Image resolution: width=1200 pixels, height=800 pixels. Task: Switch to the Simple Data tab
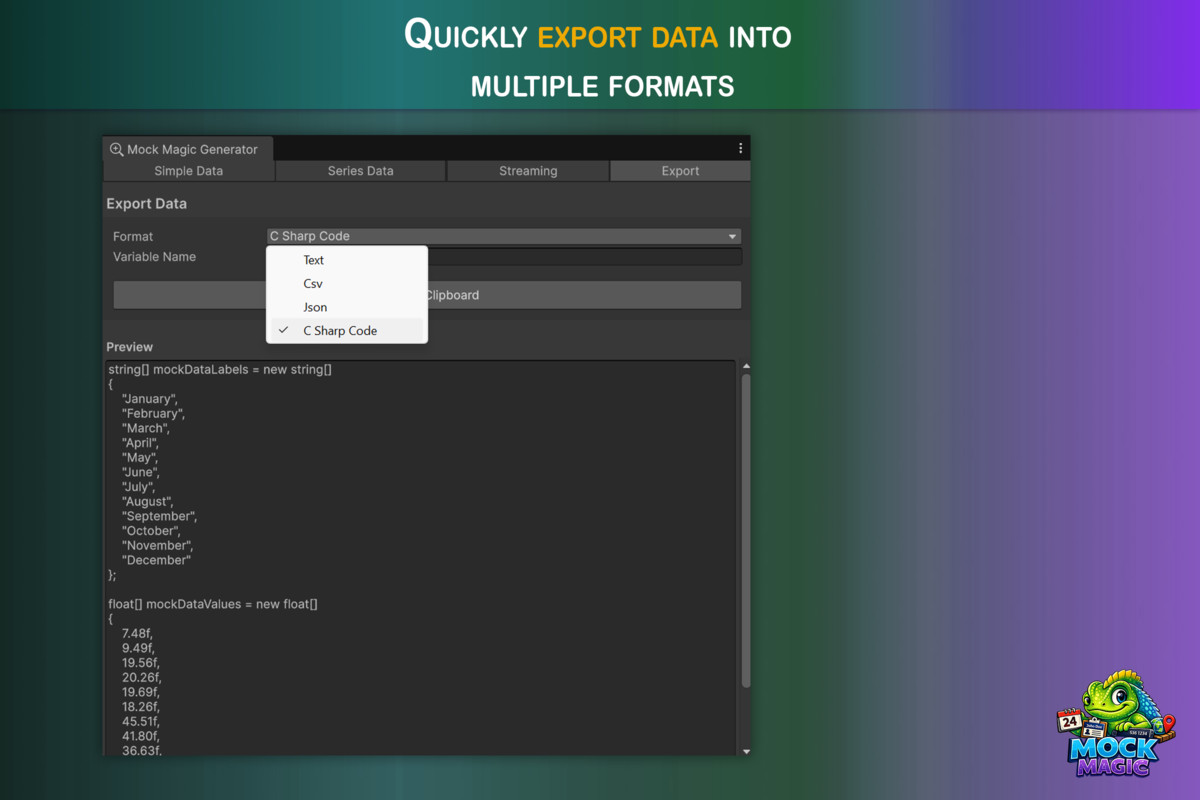pos(189,171)
